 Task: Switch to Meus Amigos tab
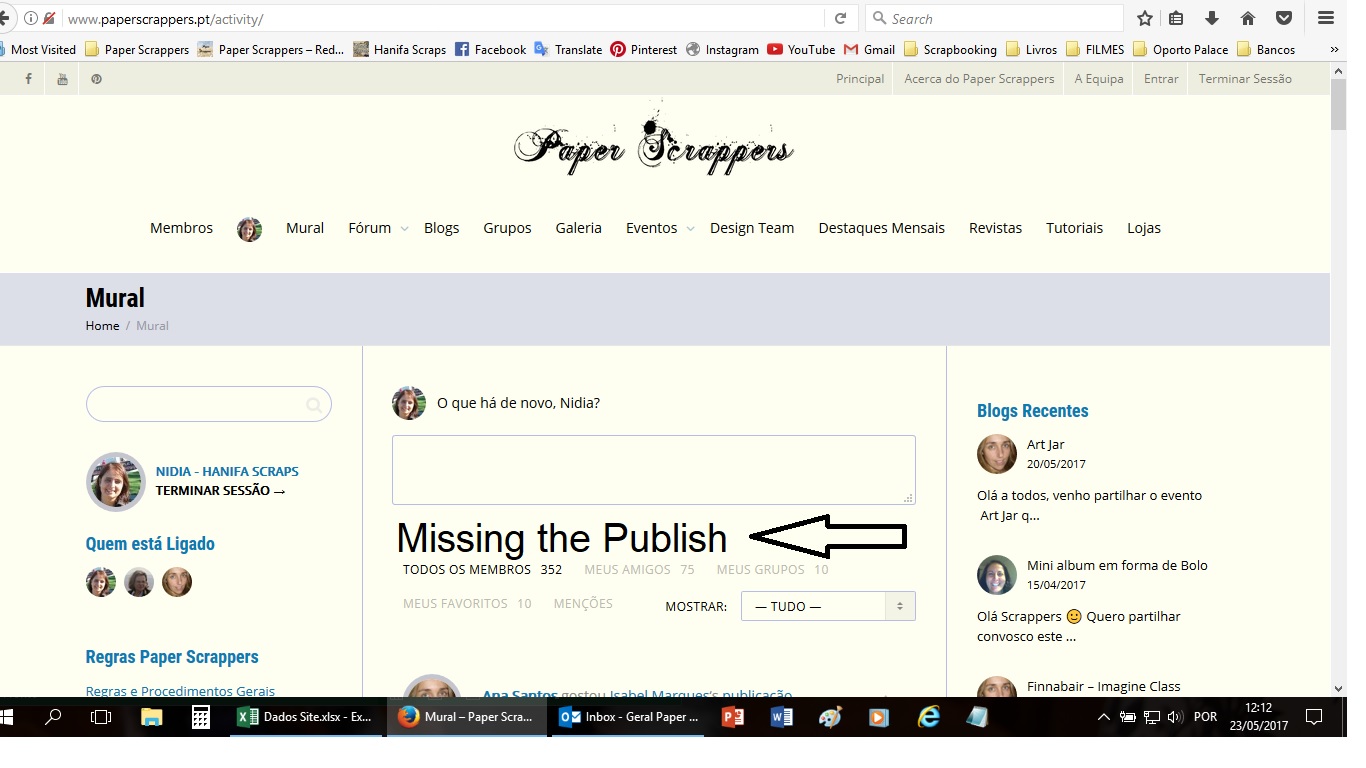[639, 570]
